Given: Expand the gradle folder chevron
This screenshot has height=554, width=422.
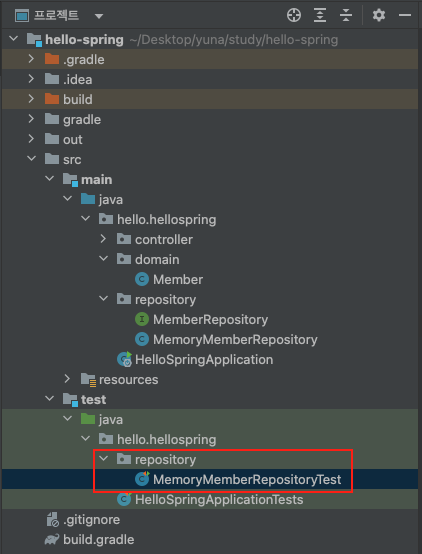Looking at the screenshot, I should coord(31,119).
